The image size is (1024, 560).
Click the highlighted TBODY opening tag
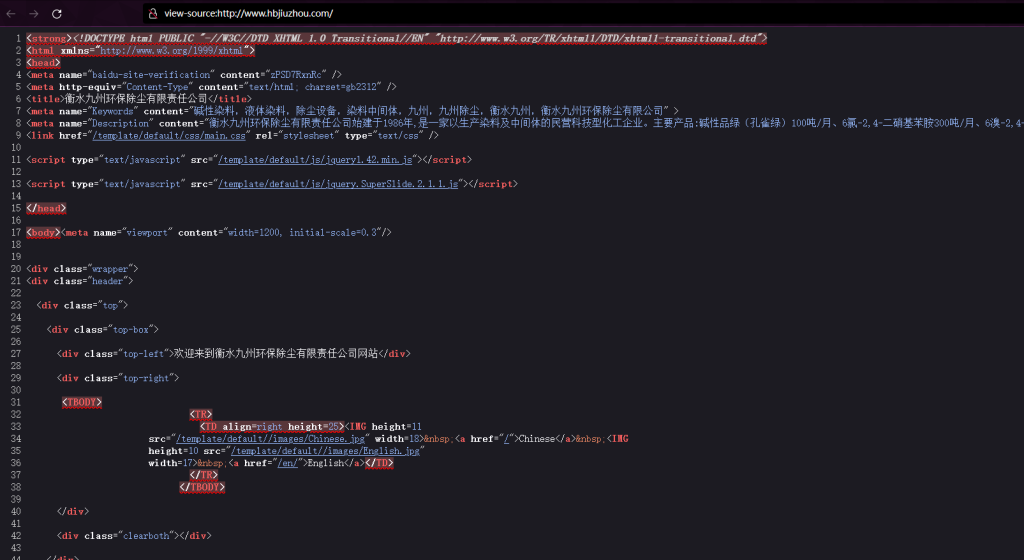tap(82, 402)
